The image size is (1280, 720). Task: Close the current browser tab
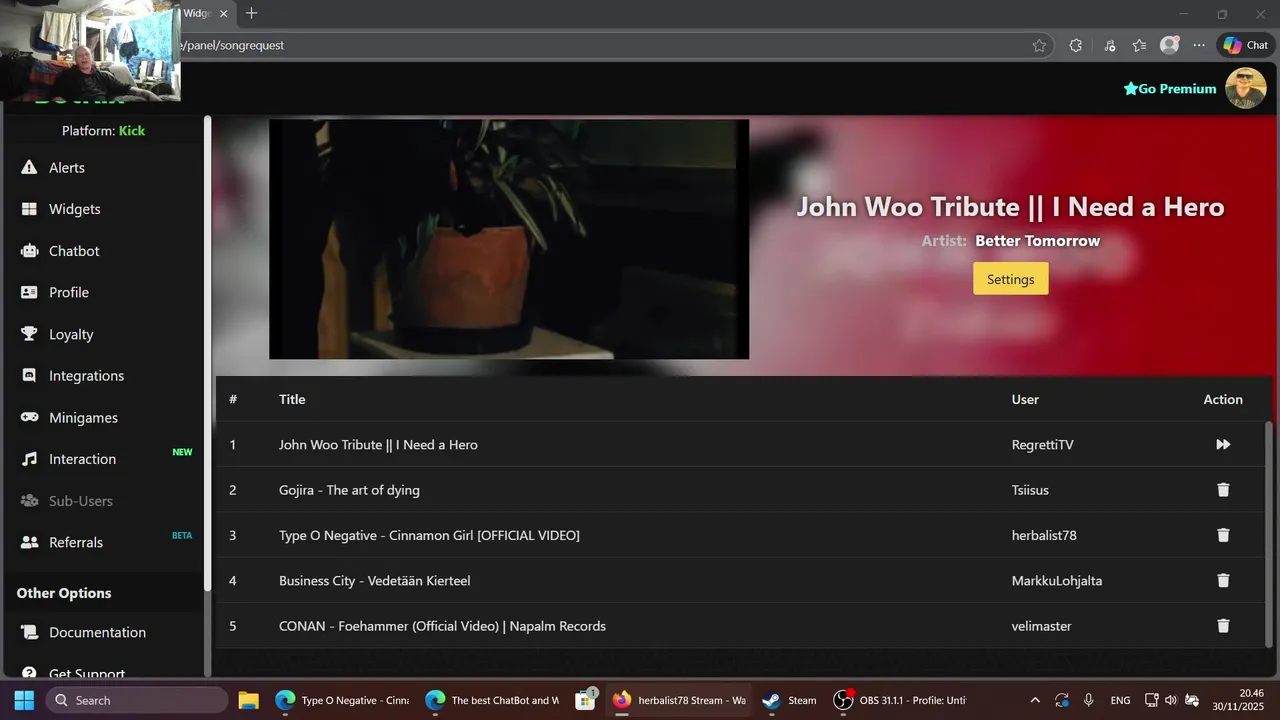click(223, 14)
